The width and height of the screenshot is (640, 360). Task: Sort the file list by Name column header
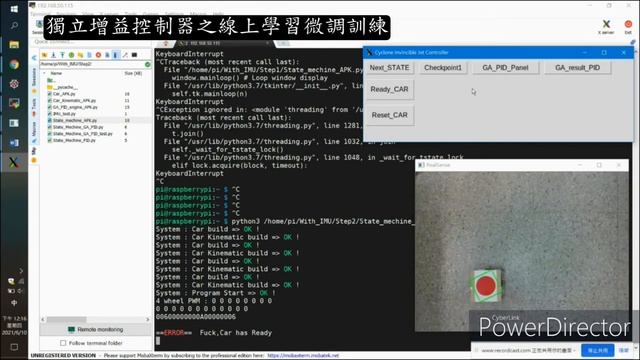tap(56, 73)
